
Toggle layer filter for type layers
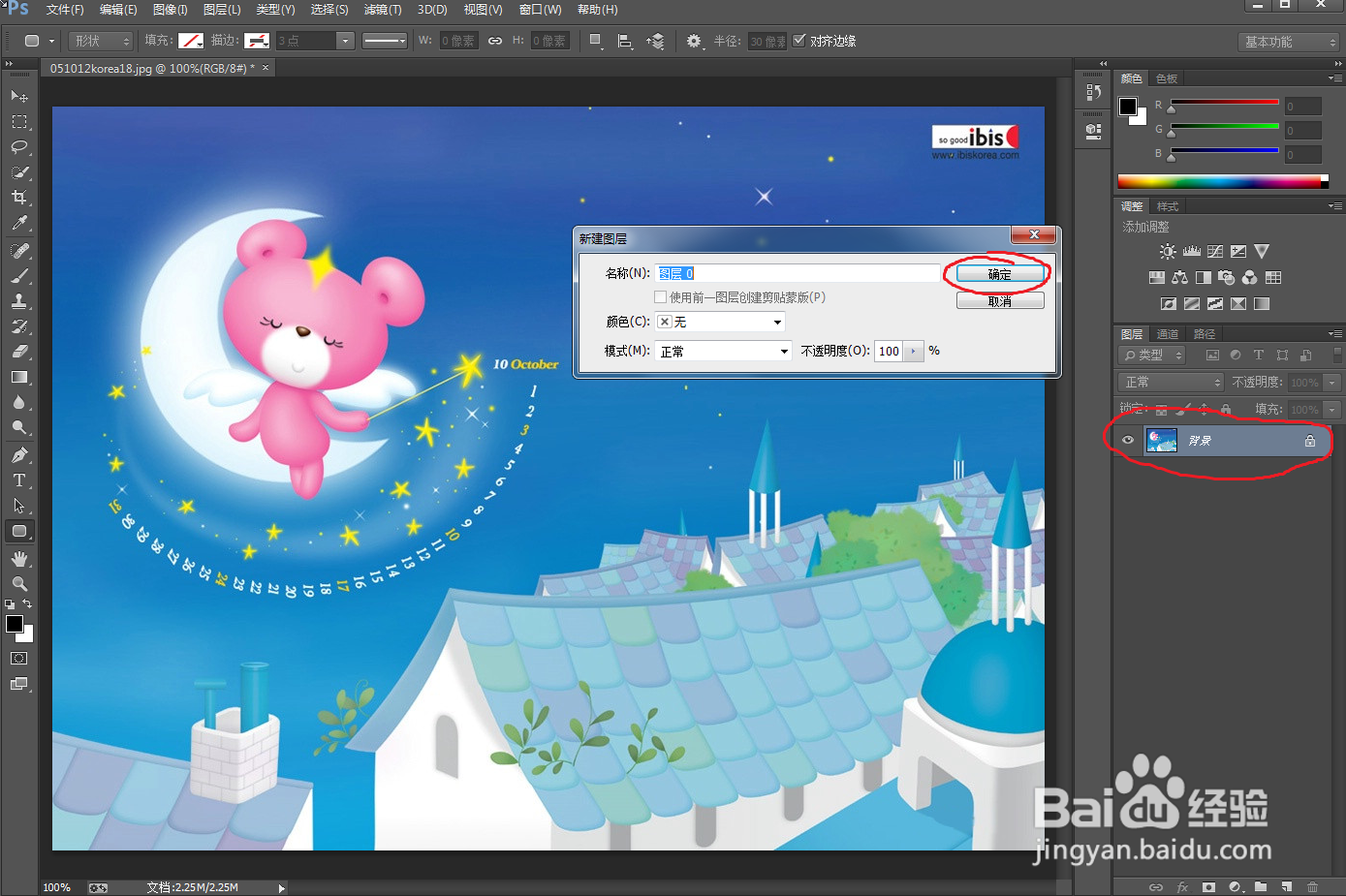click(1259, 355)
